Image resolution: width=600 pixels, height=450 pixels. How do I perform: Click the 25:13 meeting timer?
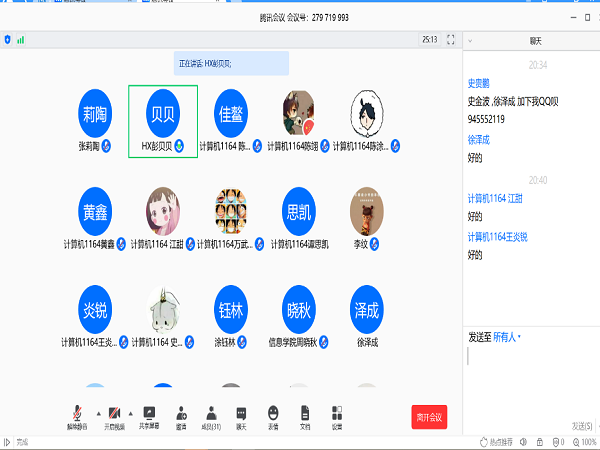pyautogui.click(x=430, y=39)
